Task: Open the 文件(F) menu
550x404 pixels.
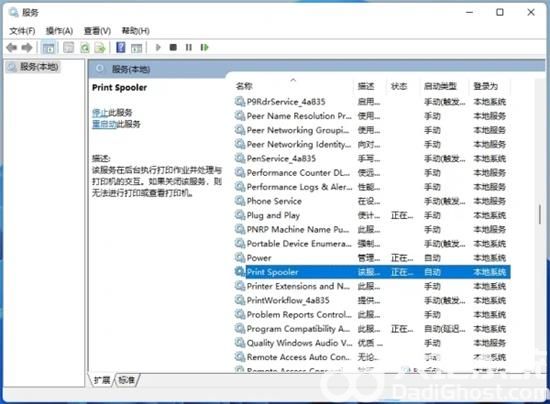Action: pyautogui.click(x=22, y=31)
